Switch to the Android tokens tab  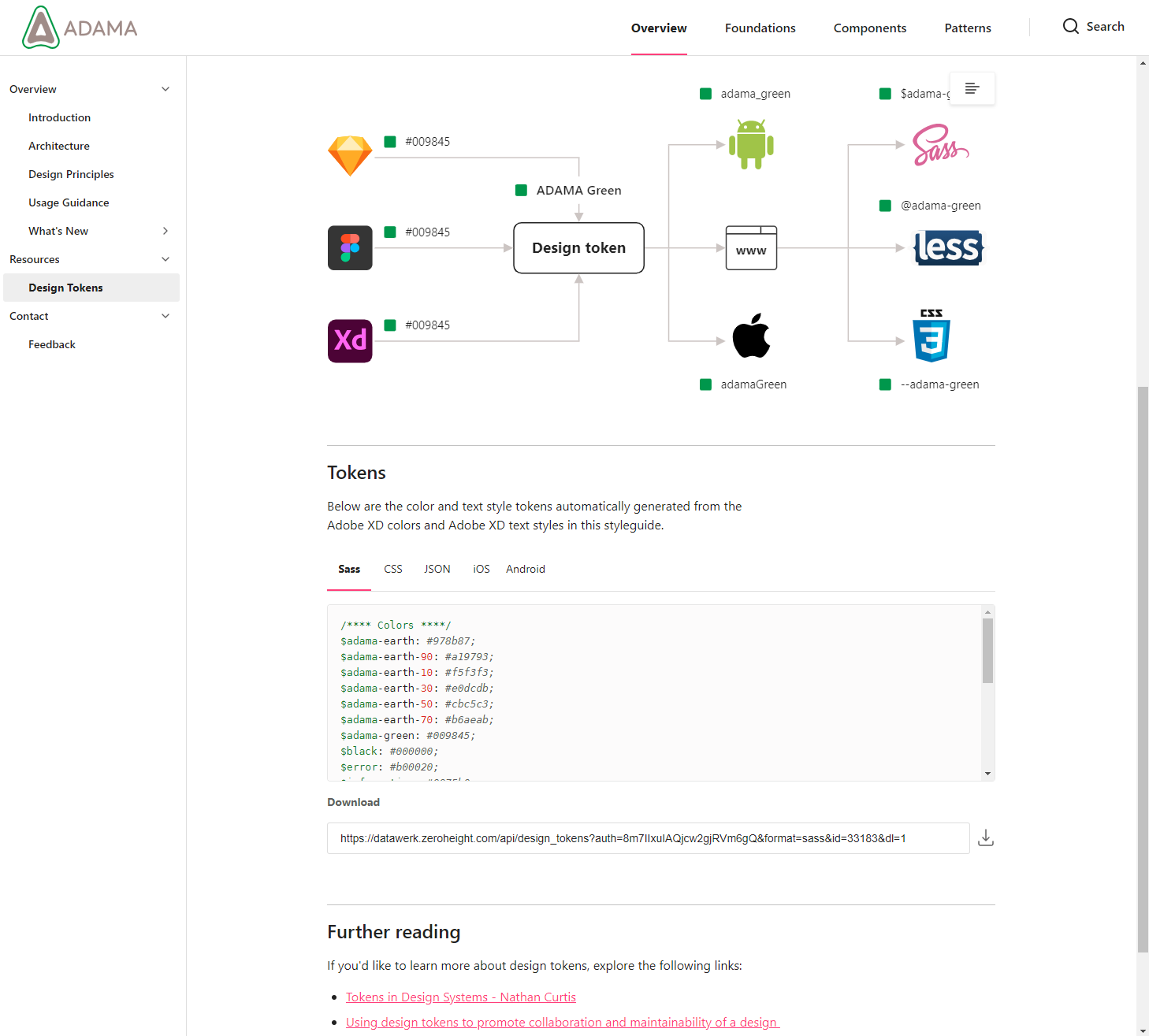(x=526, y=569)
